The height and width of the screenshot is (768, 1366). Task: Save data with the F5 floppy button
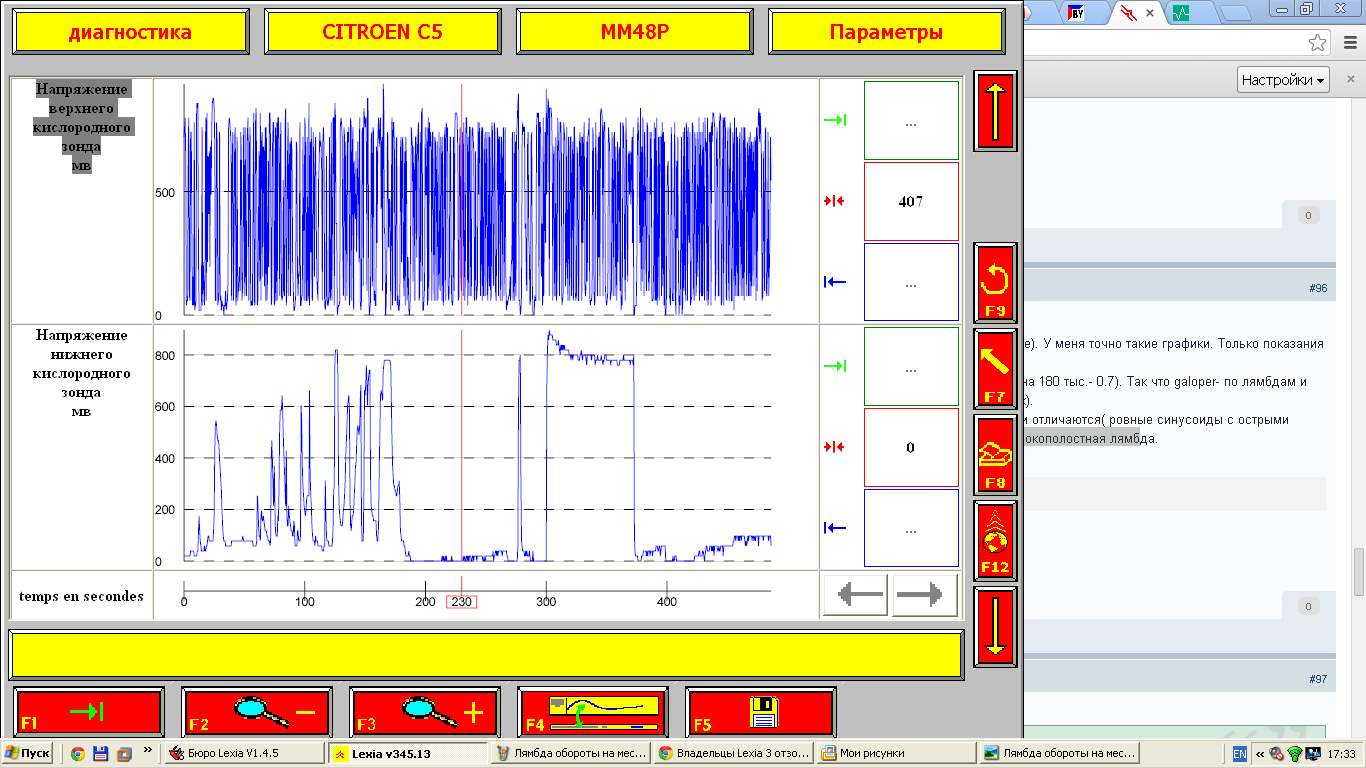759,712
